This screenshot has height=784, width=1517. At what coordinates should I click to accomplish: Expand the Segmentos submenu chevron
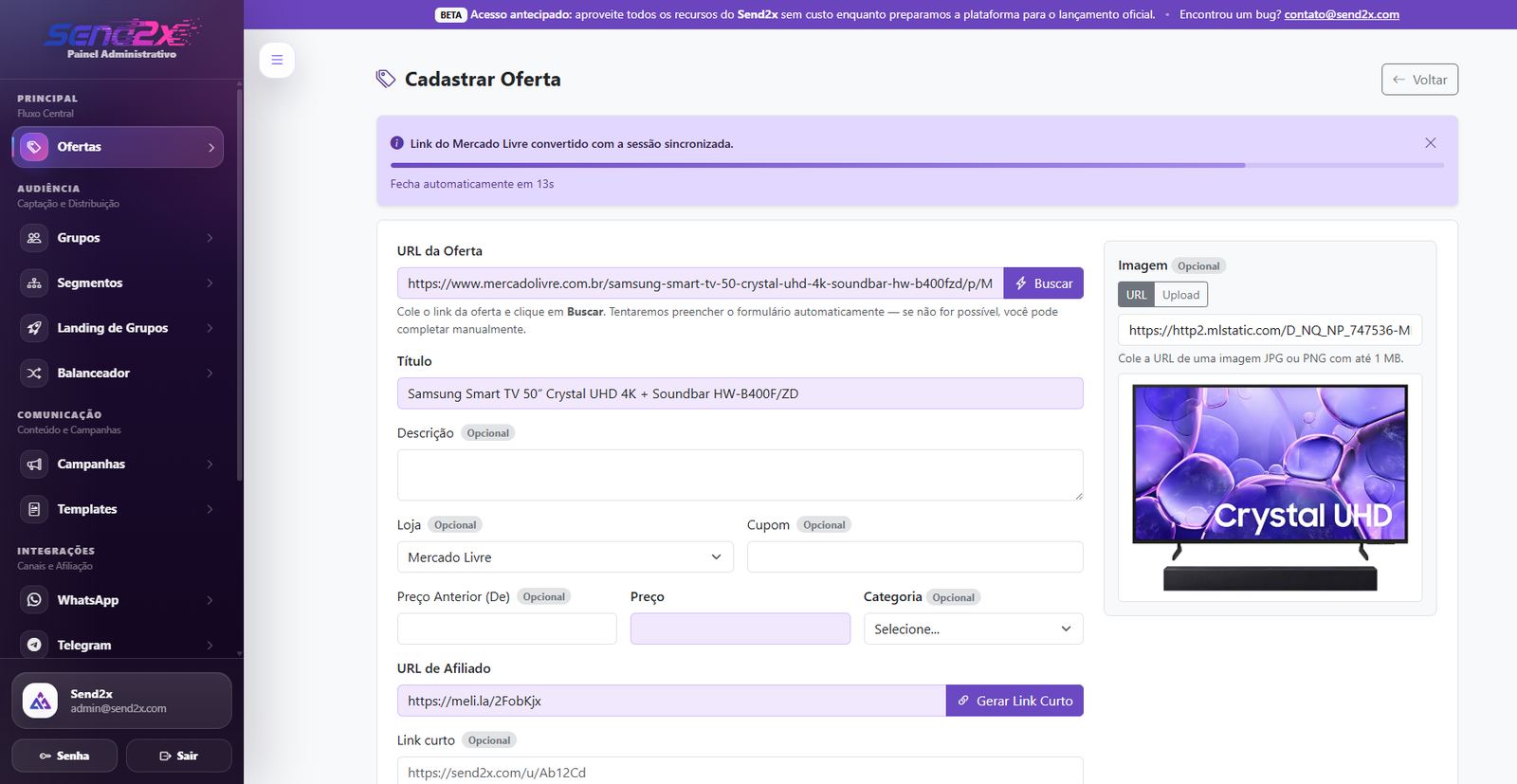210,283
